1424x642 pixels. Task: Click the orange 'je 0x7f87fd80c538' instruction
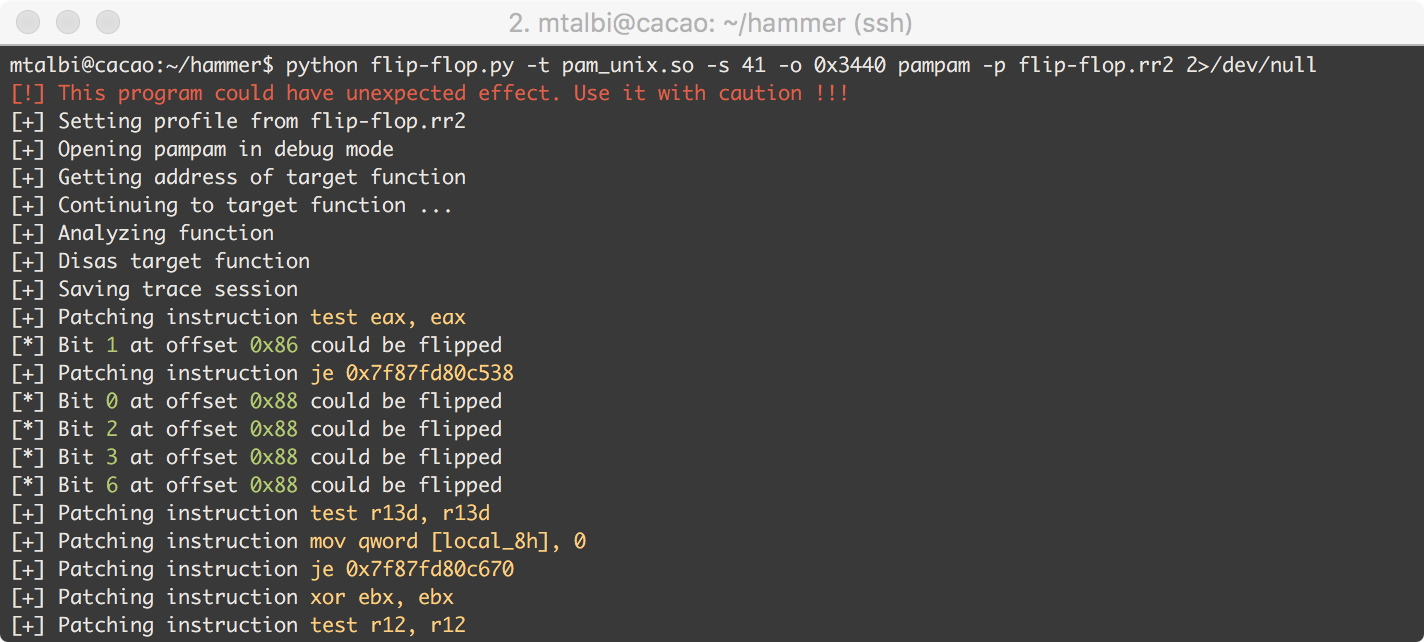[412, 373]
